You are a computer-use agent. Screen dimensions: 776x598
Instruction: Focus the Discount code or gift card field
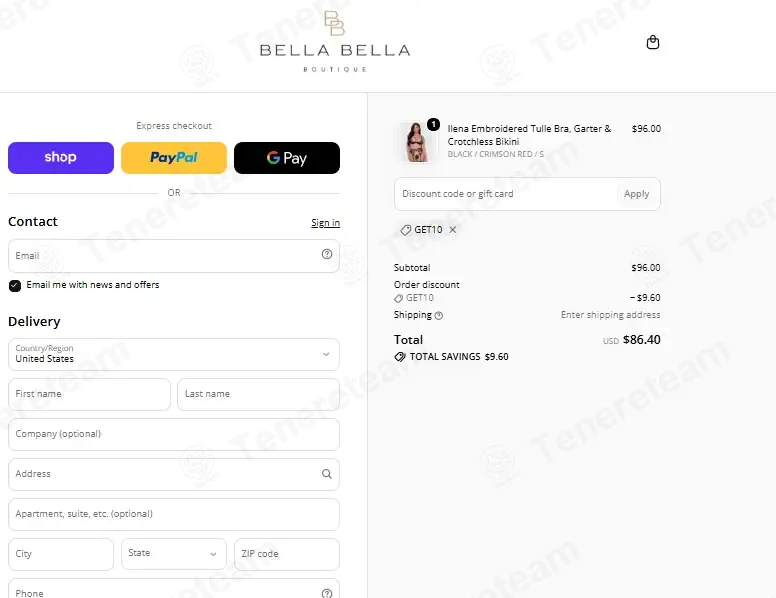pos(506,194)
